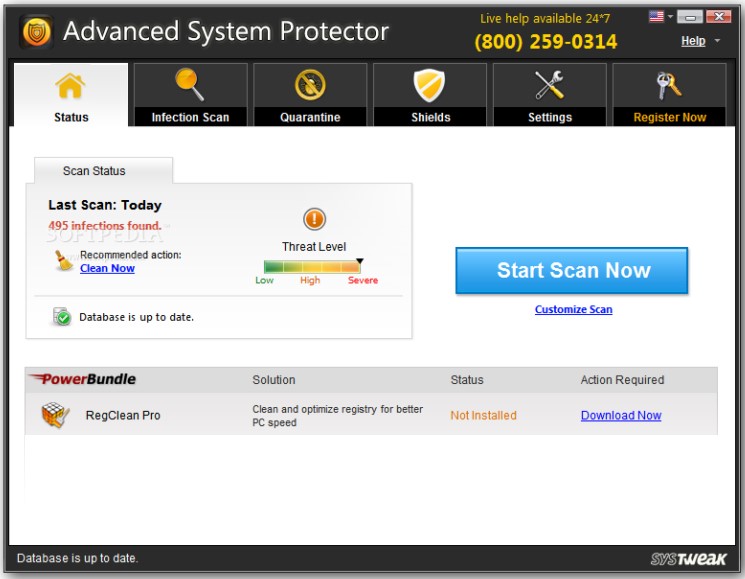Click the Quarantine bug icon
The image size is (745, 579).
[x=310, y=85]
